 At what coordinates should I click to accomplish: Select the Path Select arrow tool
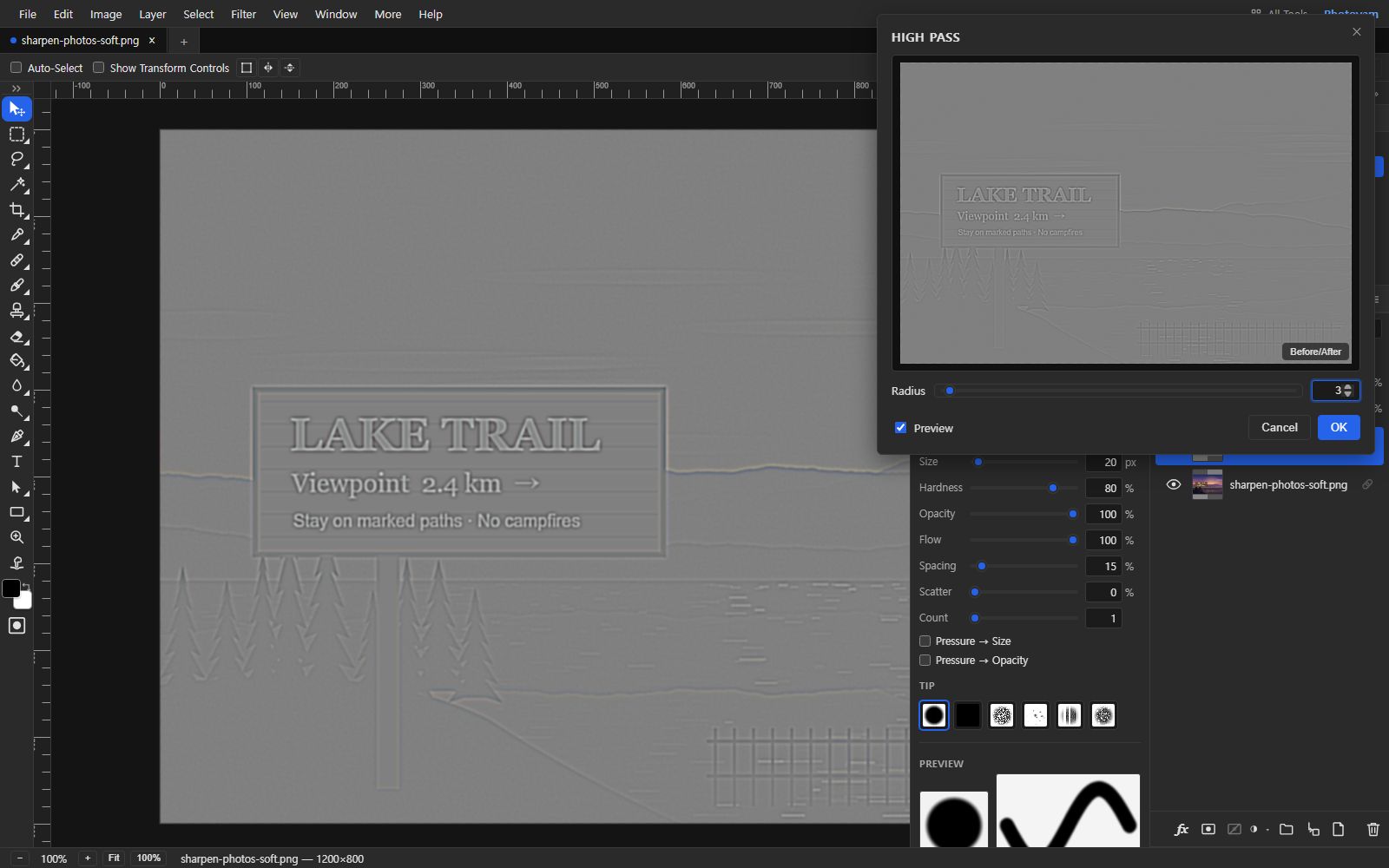pos(16,487)
